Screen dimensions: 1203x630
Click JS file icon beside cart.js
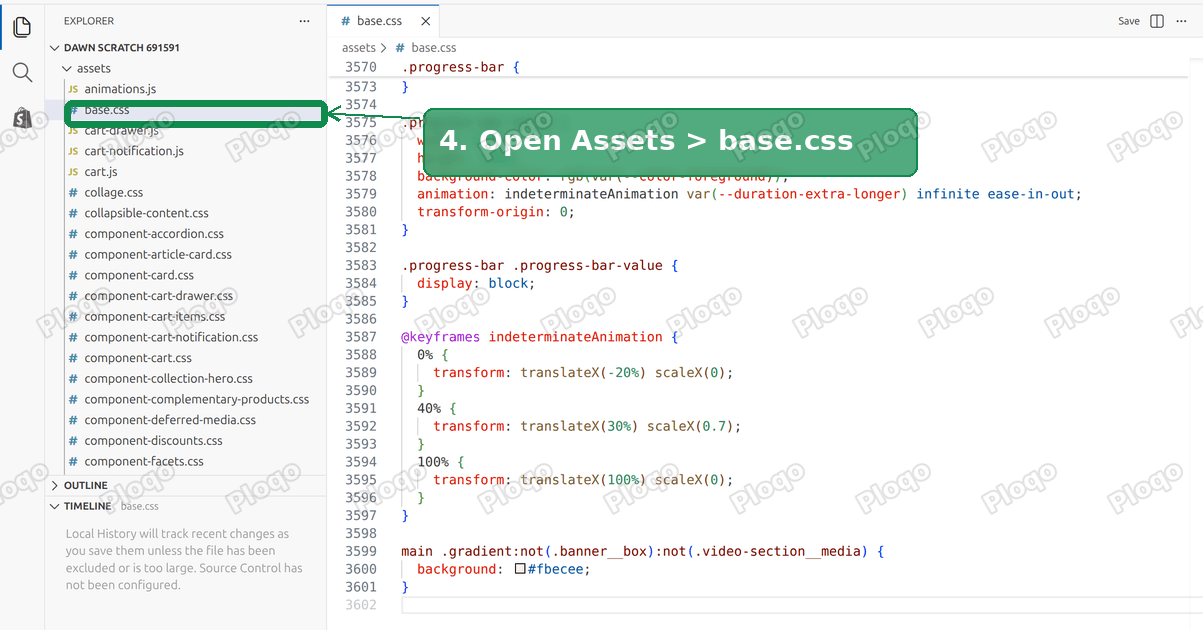(x=73, y=172)
